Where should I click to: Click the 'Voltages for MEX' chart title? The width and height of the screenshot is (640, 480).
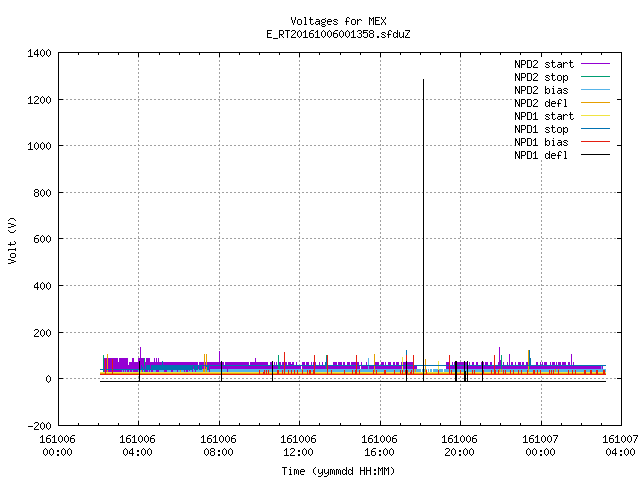tap(338, 21)
